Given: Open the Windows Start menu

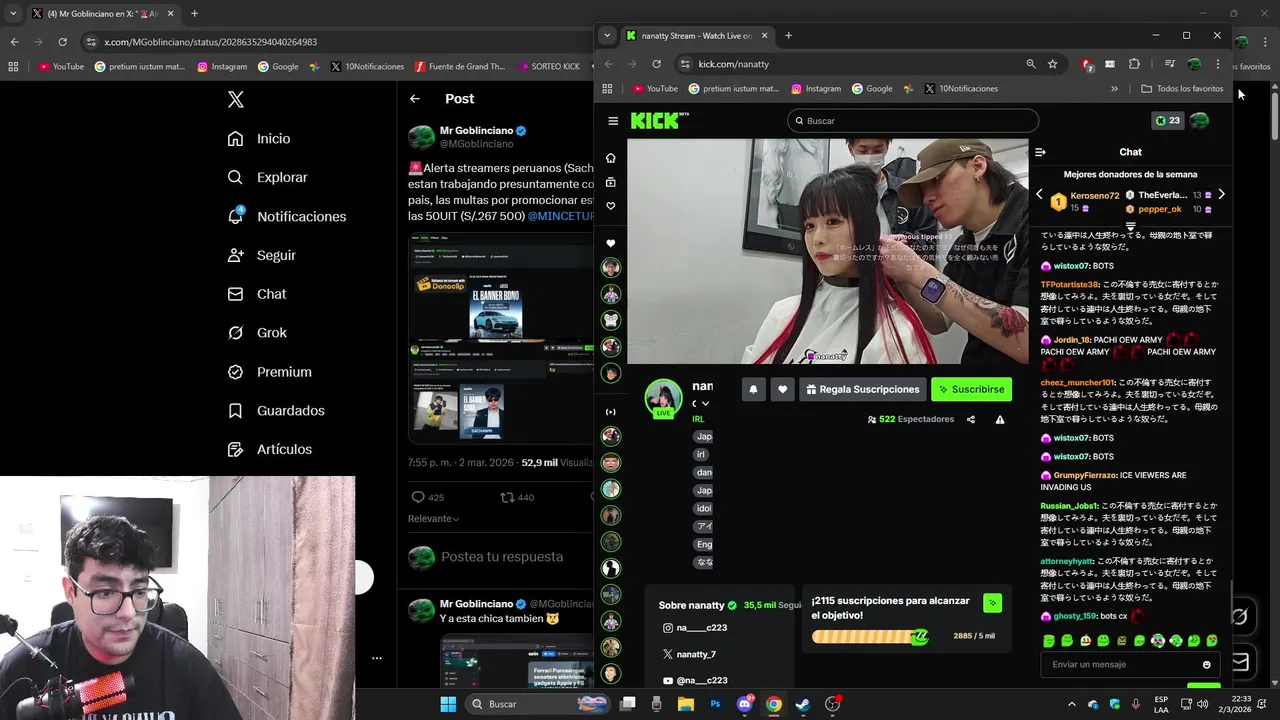Looking at the screenshot, I should [x=448, y=704].
